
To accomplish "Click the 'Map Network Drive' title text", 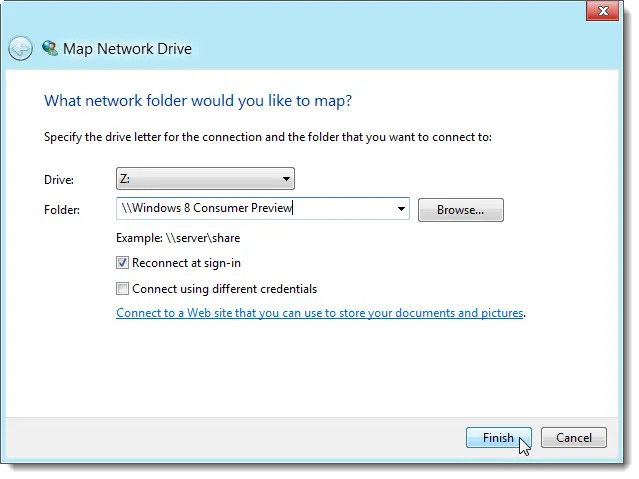I will pos(127,49).
